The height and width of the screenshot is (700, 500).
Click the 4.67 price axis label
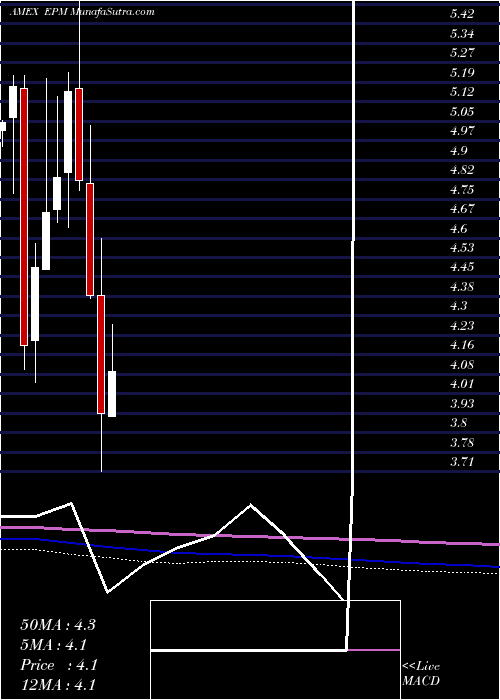(x=462, y=208)
